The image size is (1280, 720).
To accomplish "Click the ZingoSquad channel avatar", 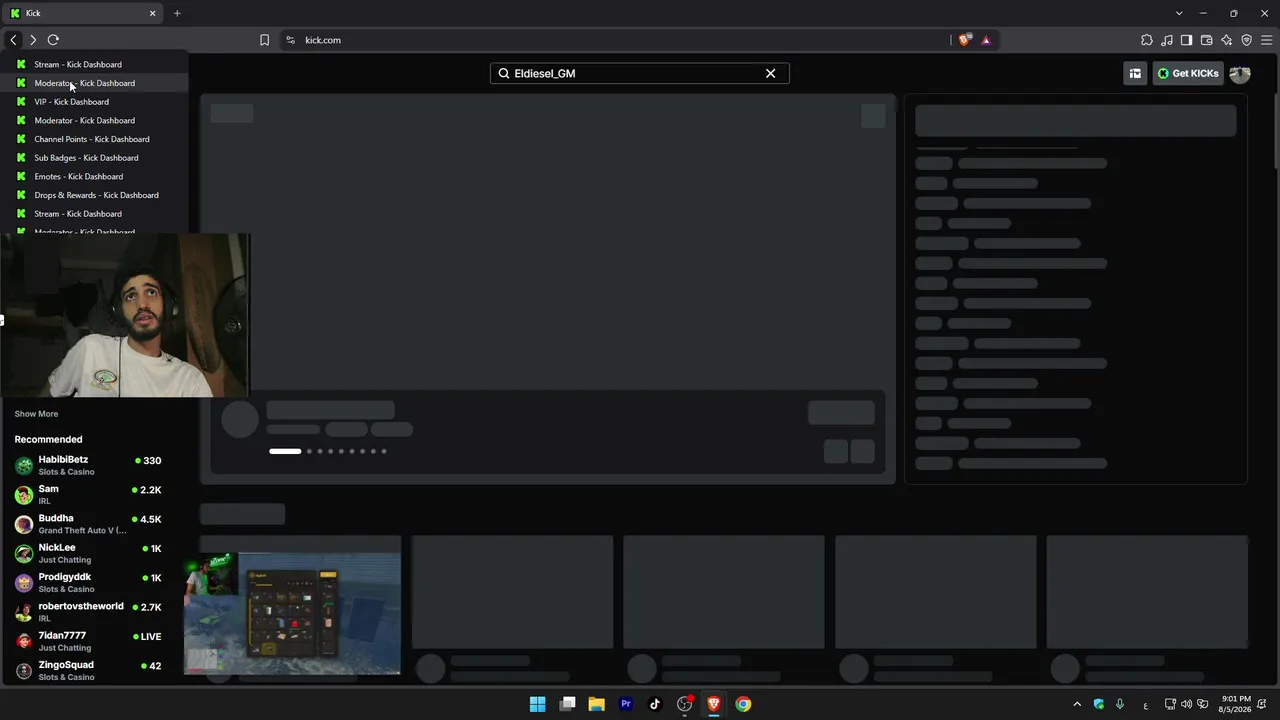I will coord(24,671).
